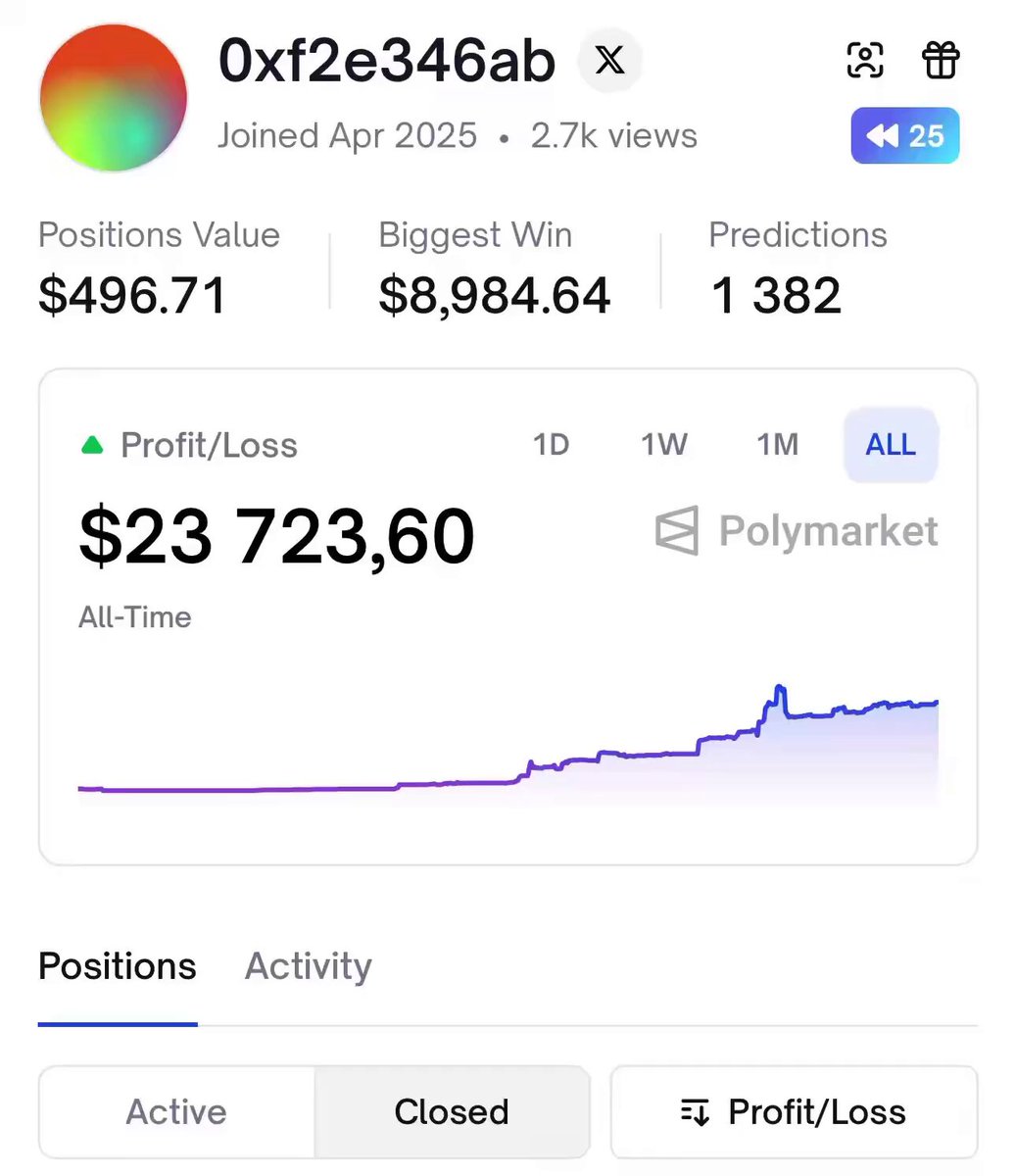This screenshot has height=1176, width=1015.
Task: Open the Profit/Loss sort dropdown
Action: pos(794,1112)
